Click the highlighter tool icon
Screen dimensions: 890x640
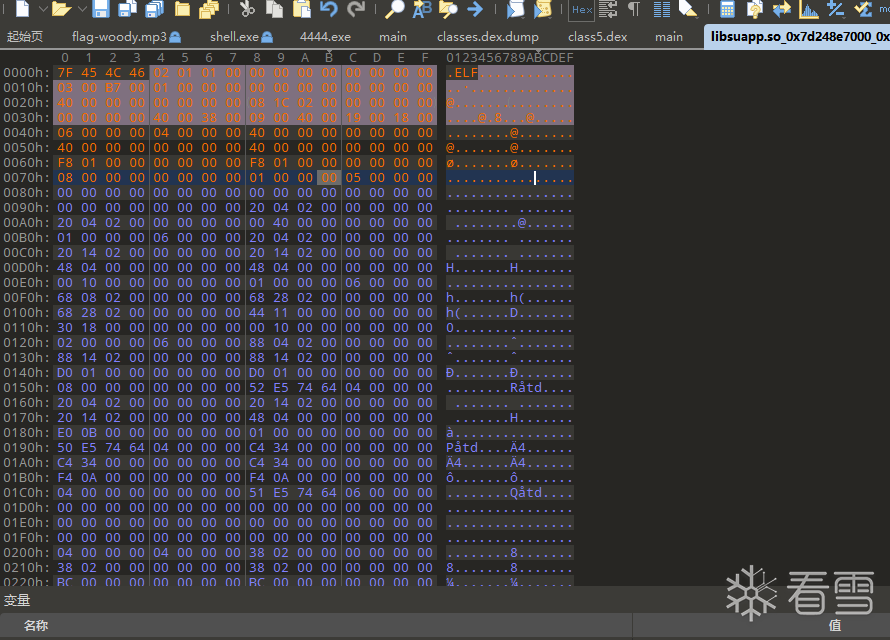[x=688, y=9]
